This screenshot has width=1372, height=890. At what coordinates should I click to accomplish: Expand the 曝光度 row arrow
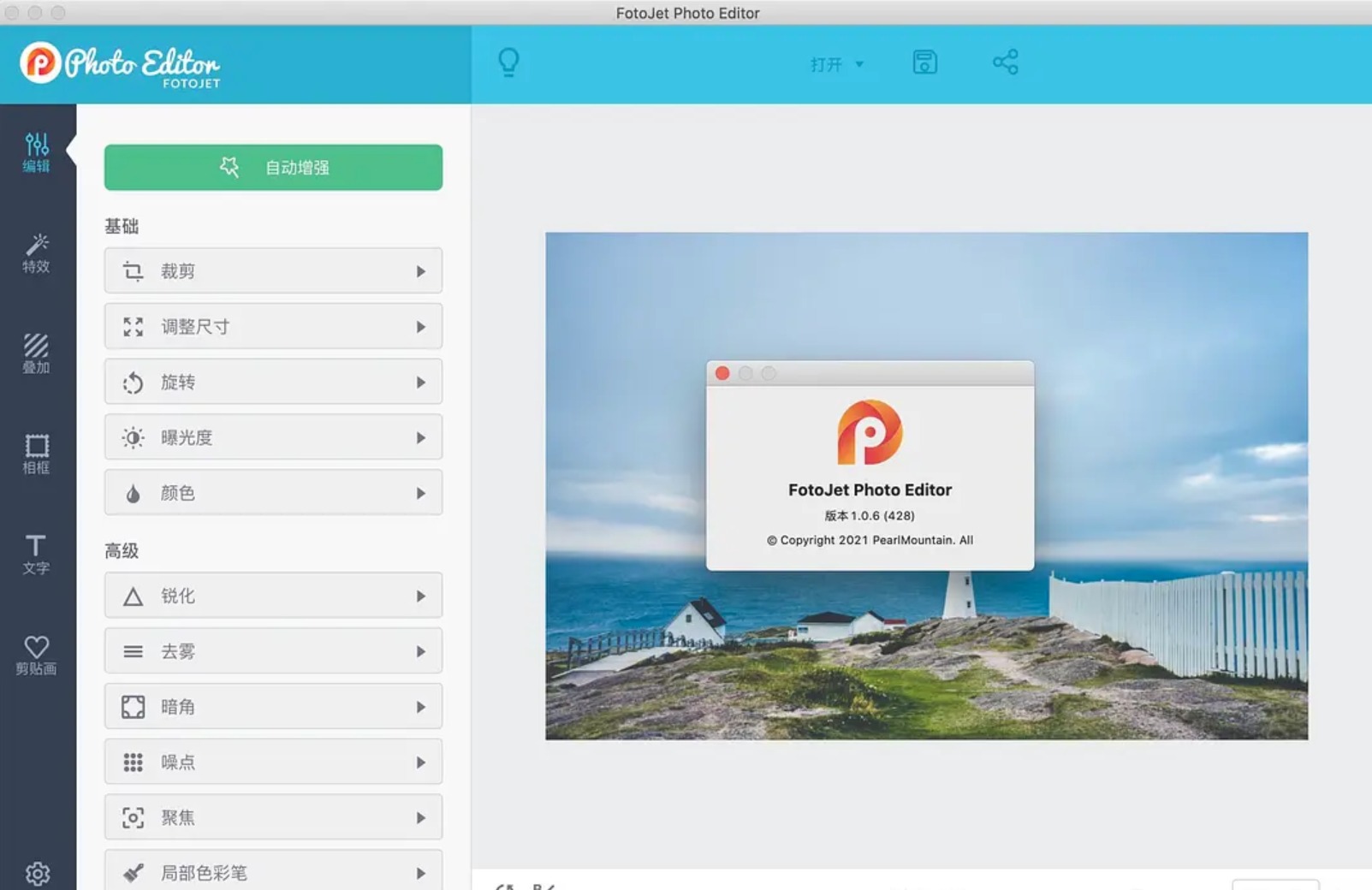pyautogui.click(x=421, y=438)
